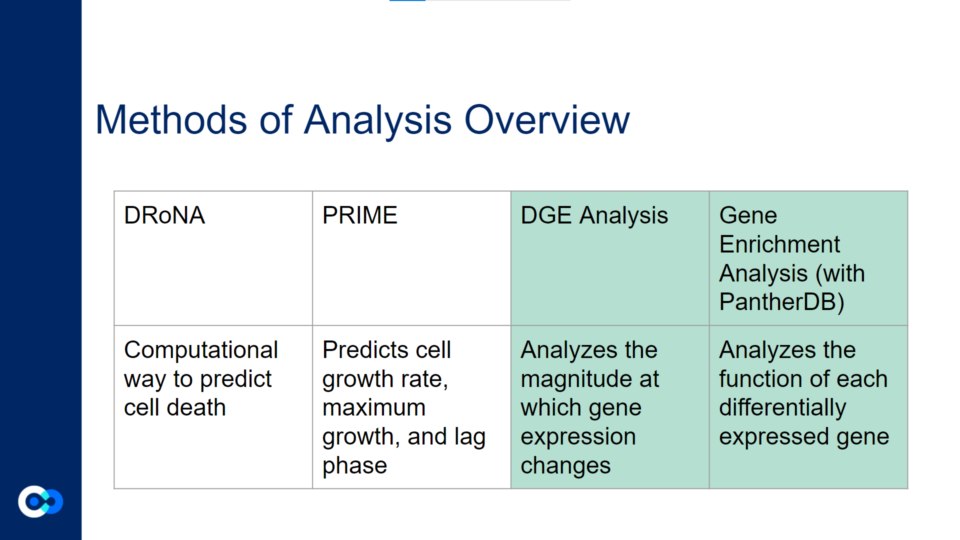Viewport: 960px width, 540px height.
Task: Click the DGE Analysis header cell
Action: pyautogui.click(x=609, y=257)
